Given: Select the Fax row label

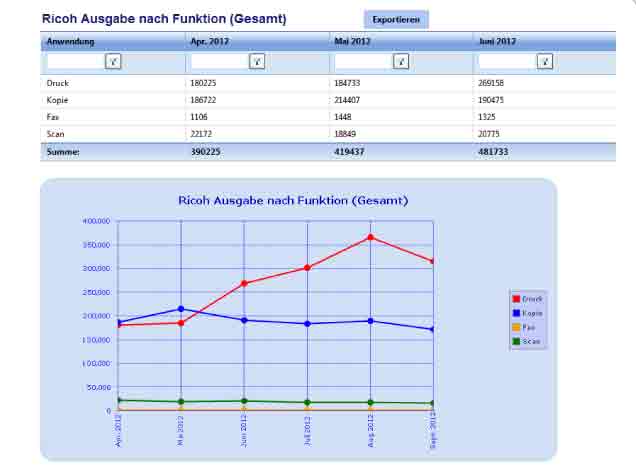Looking at the screenshot, I should (x=53, y=117).
